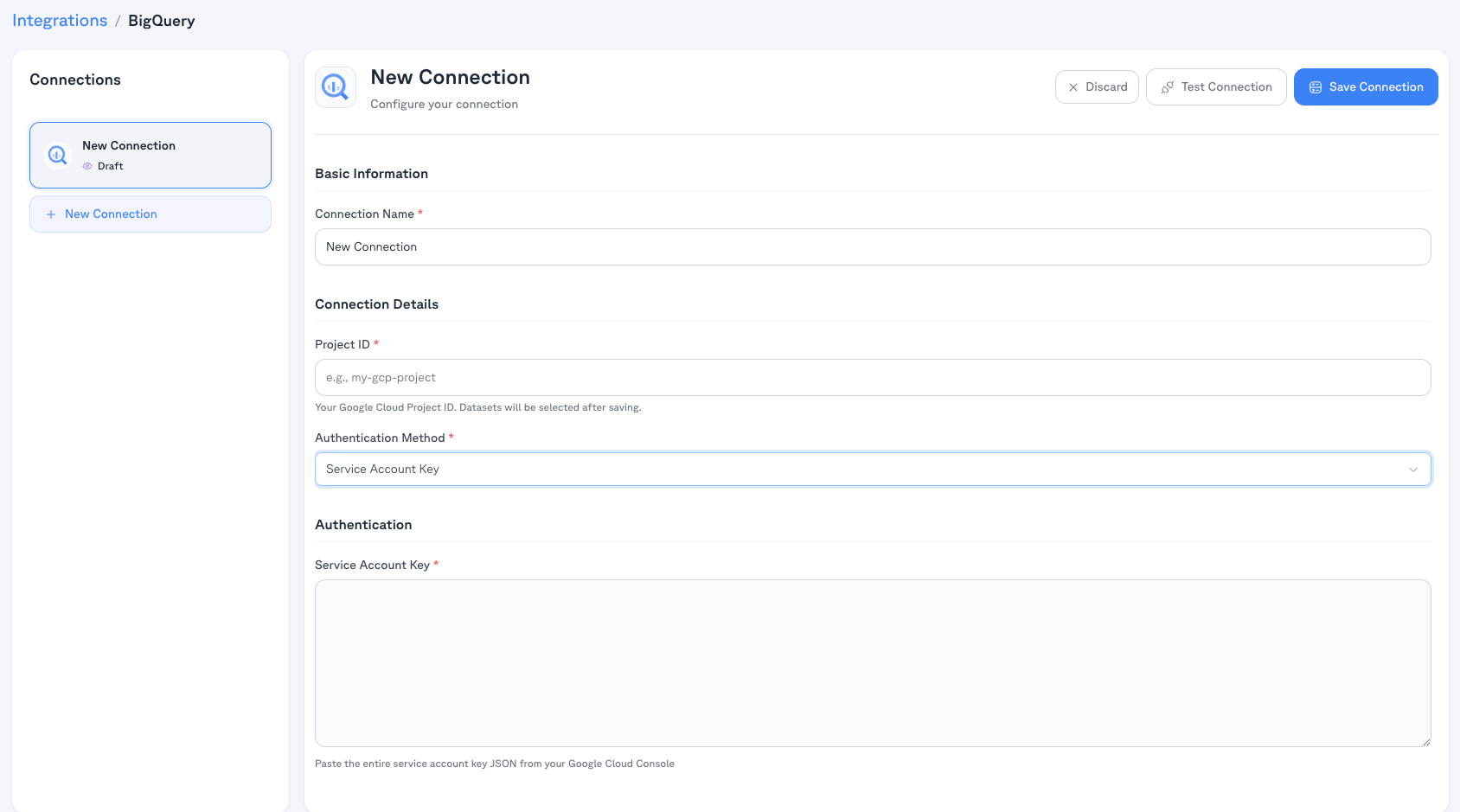Viewport: 1460px width, 812px height.
Task: Click the New Connection page title
Action: click(451, 78)
